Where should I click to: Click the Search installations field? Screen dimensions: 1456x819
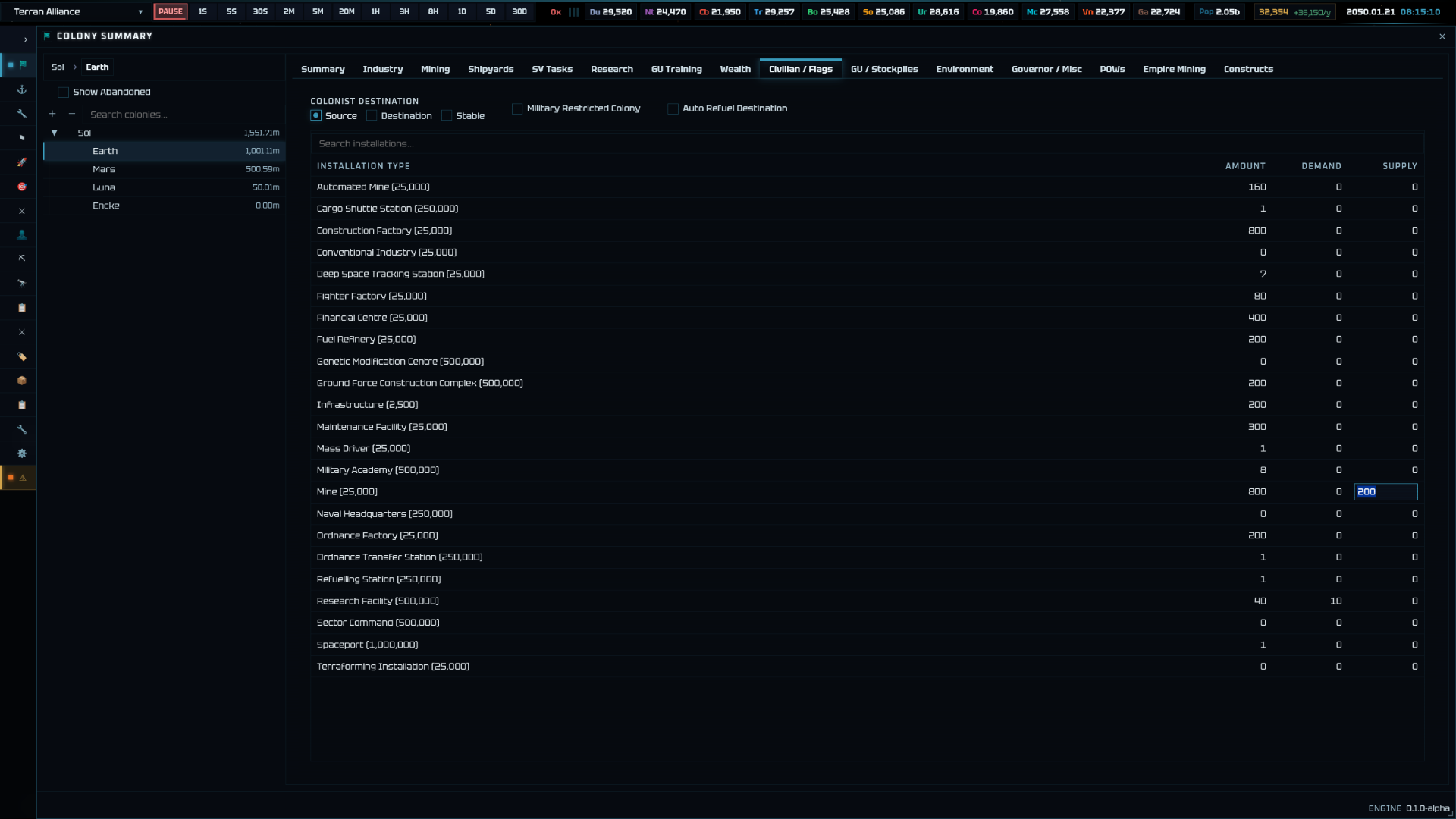click(867, 144)
